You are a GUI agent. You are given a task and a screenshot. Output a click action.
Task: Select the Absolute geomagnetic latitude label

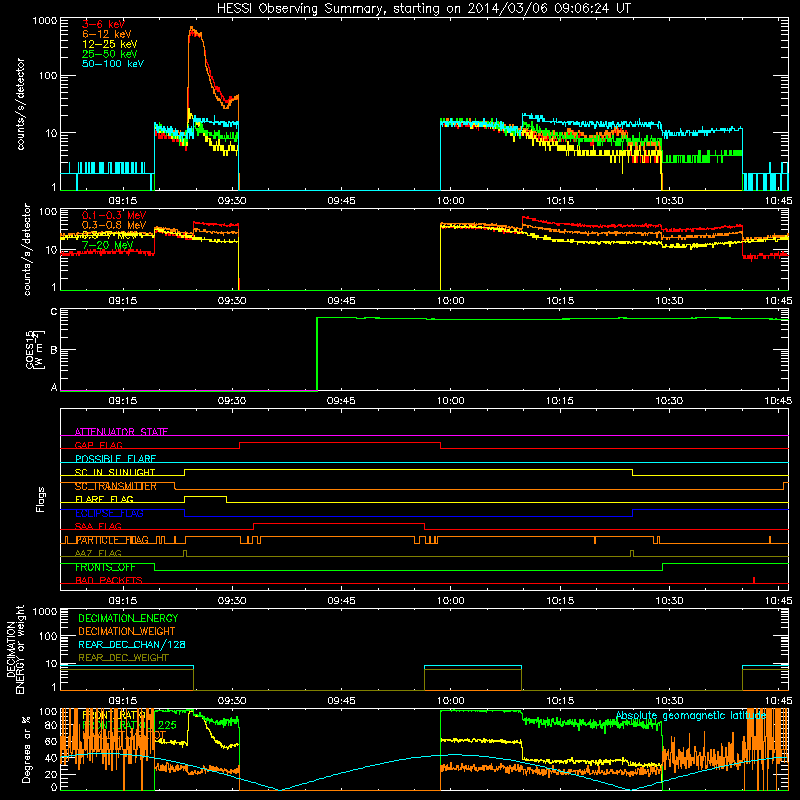coord(691,716)
